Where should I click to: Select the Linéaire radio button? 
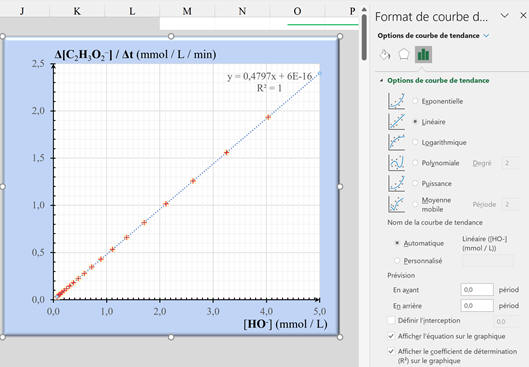pos(415,121)
